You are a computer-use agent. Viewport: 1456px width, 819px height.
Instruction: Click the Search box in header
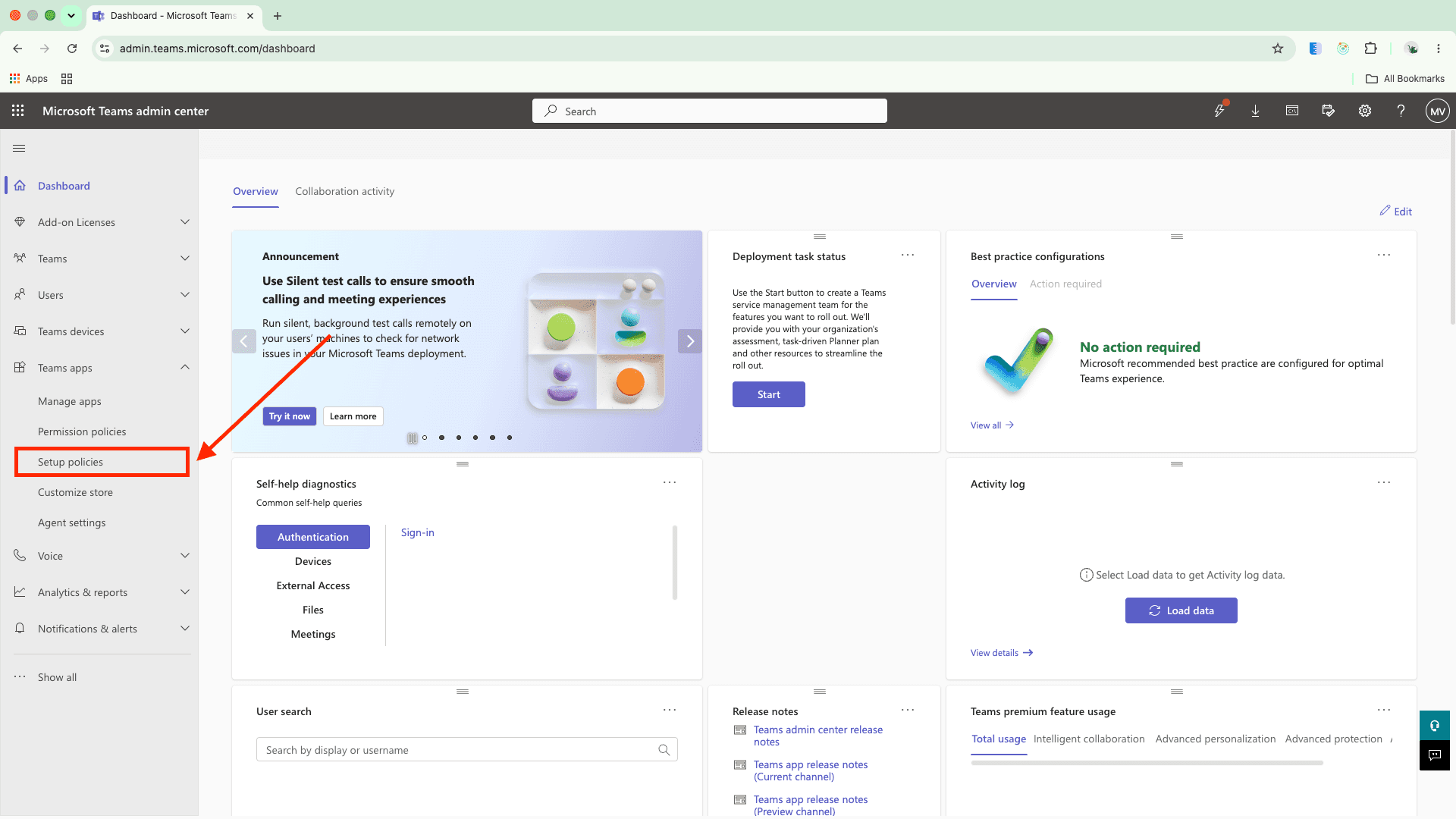tap(710, 111)
